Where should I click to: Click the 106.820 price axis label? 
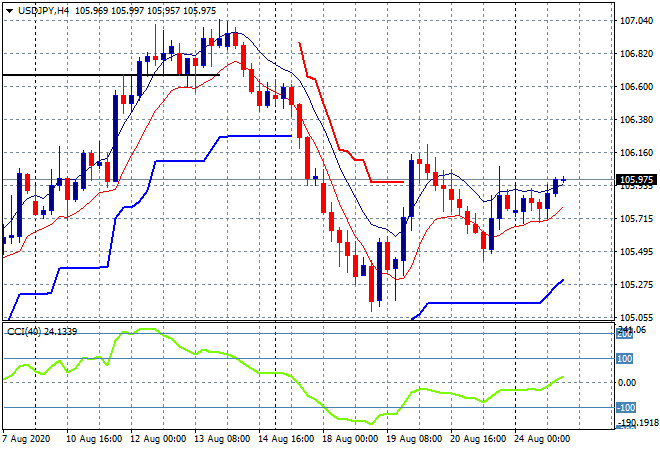click(x=636, y=53)
